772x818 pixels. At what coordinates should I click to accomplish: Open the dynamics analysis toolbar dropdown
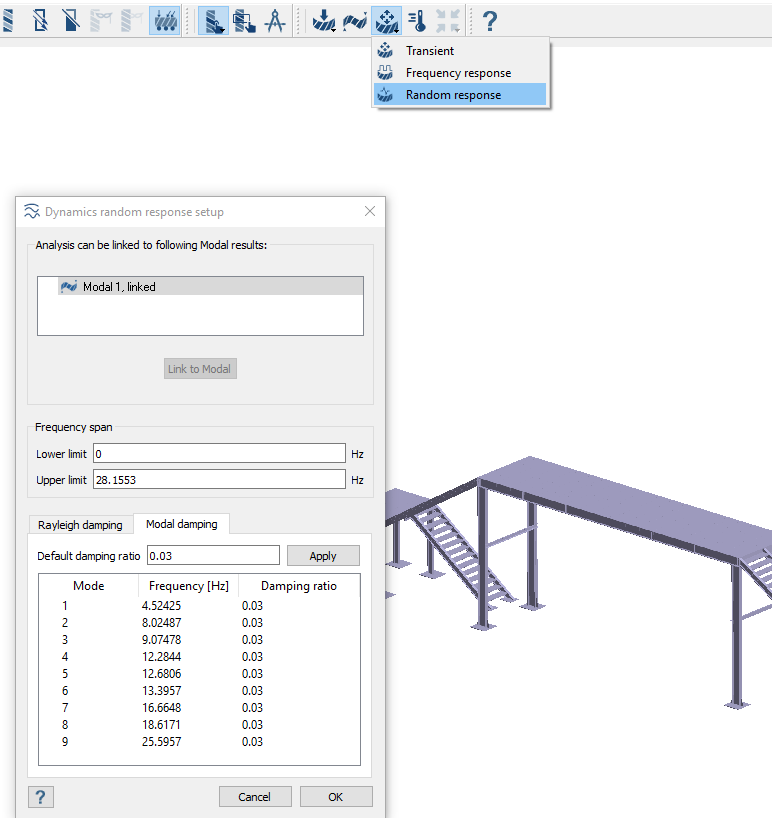click(x=386, y=20)
